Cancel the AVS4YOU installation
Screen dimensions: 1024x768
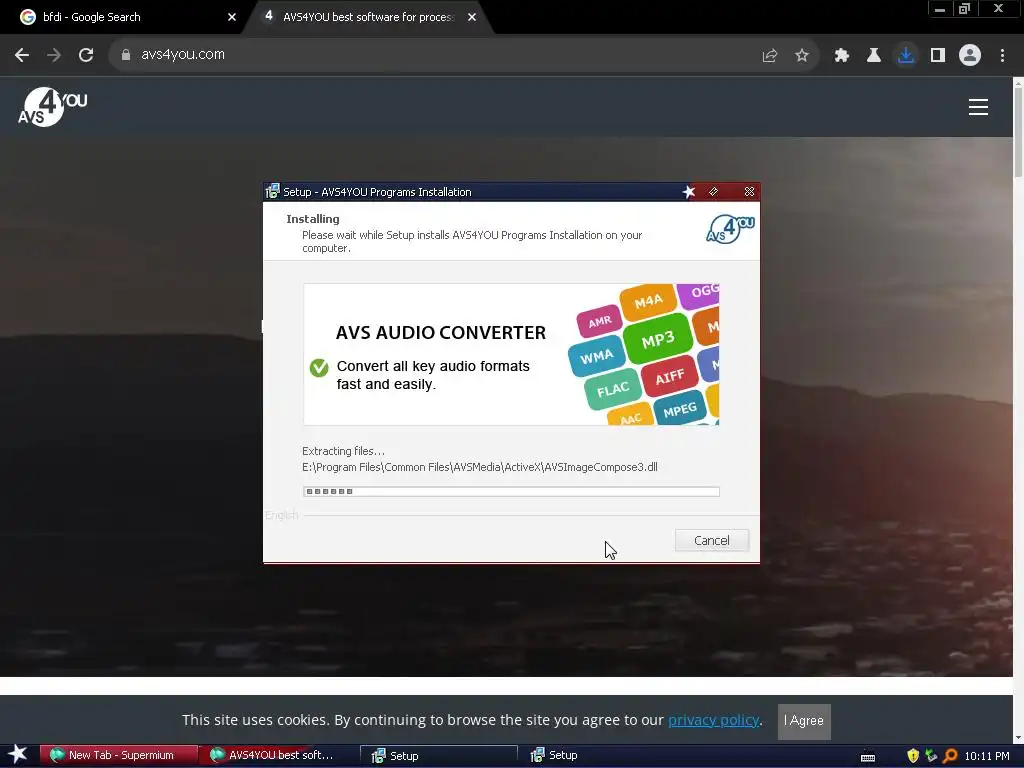coord(712,541)
